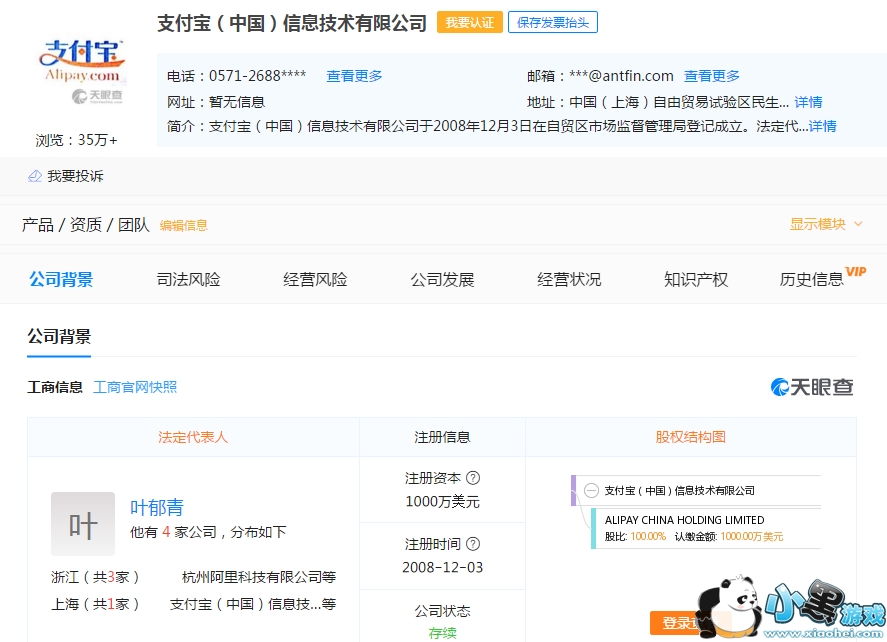
Task: Open the 工商官网快照 link
Action: (135, 387)
